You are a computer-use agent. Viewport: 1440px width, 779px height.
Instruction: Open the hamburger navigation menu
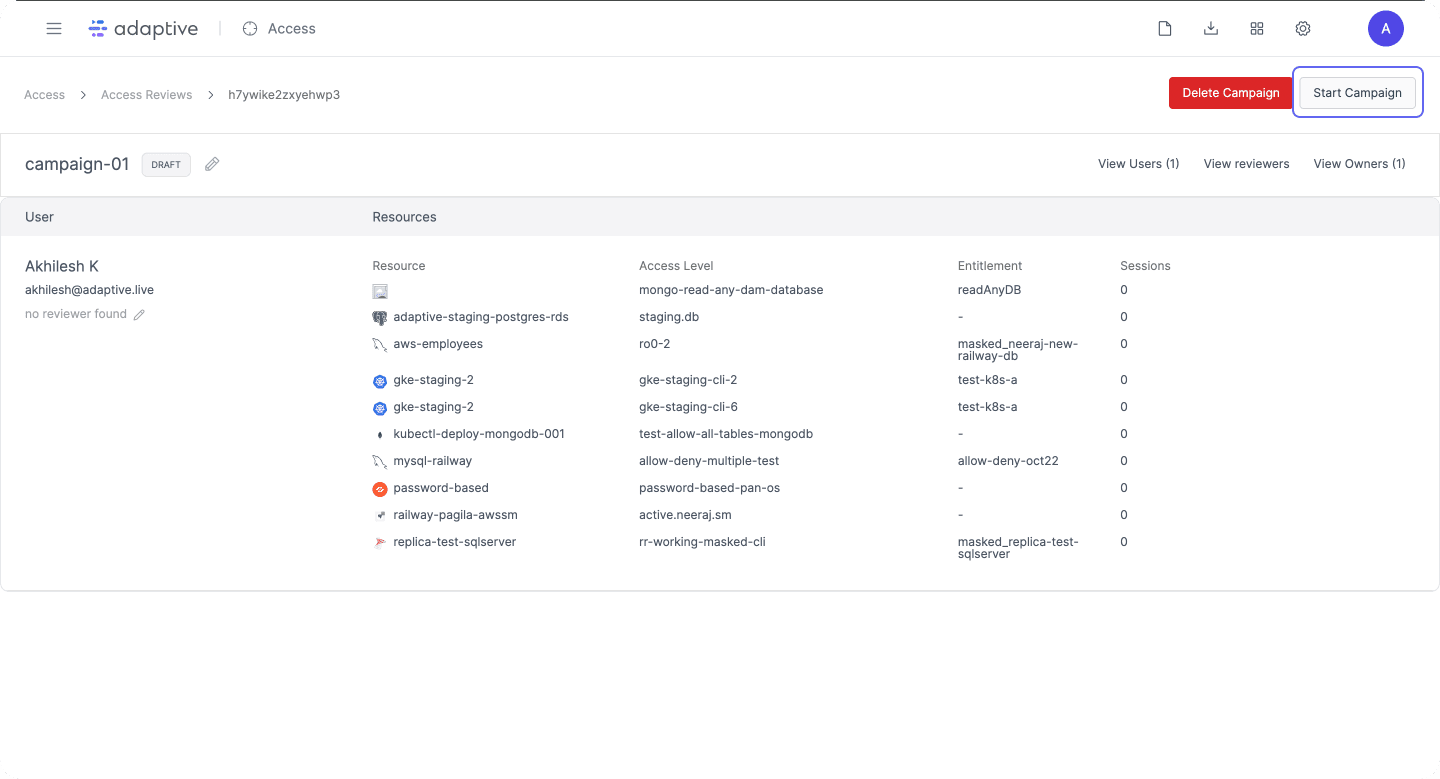(x=54, y=29)
